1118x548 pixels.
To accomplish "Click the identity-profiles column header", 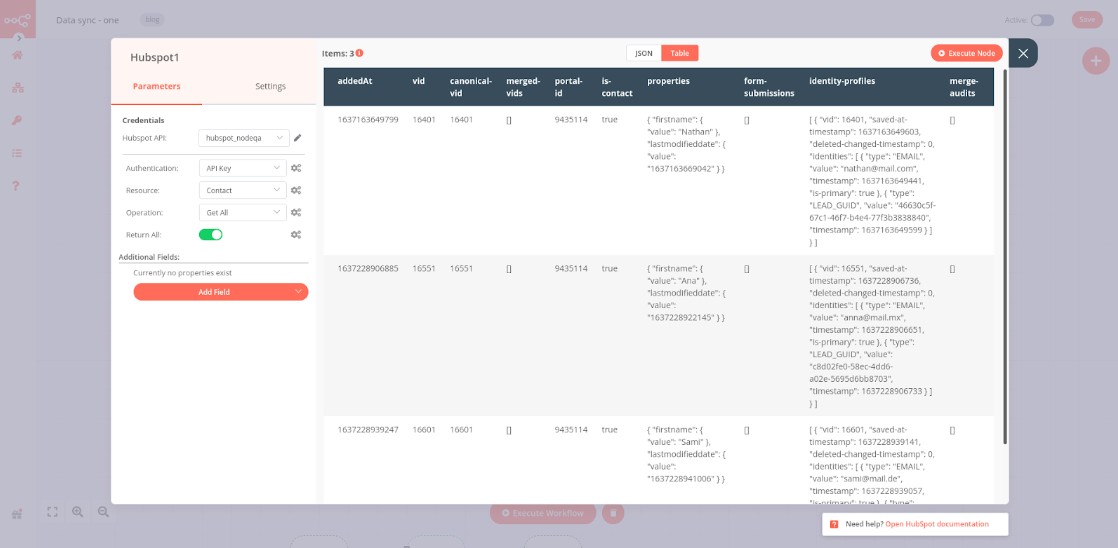I will (842, 81).
